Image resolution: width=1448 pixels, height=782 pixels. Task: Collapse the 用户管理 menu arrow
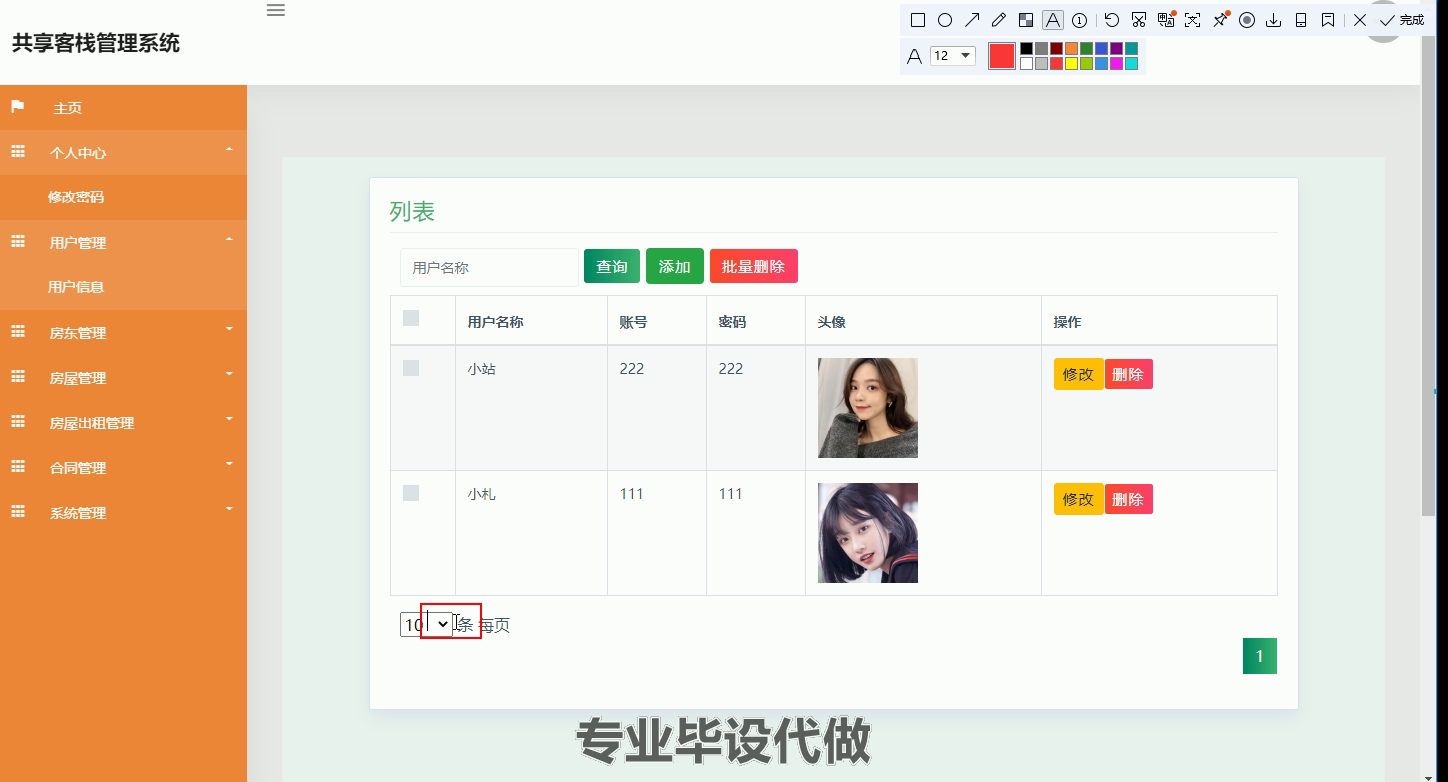coord(229,240)
